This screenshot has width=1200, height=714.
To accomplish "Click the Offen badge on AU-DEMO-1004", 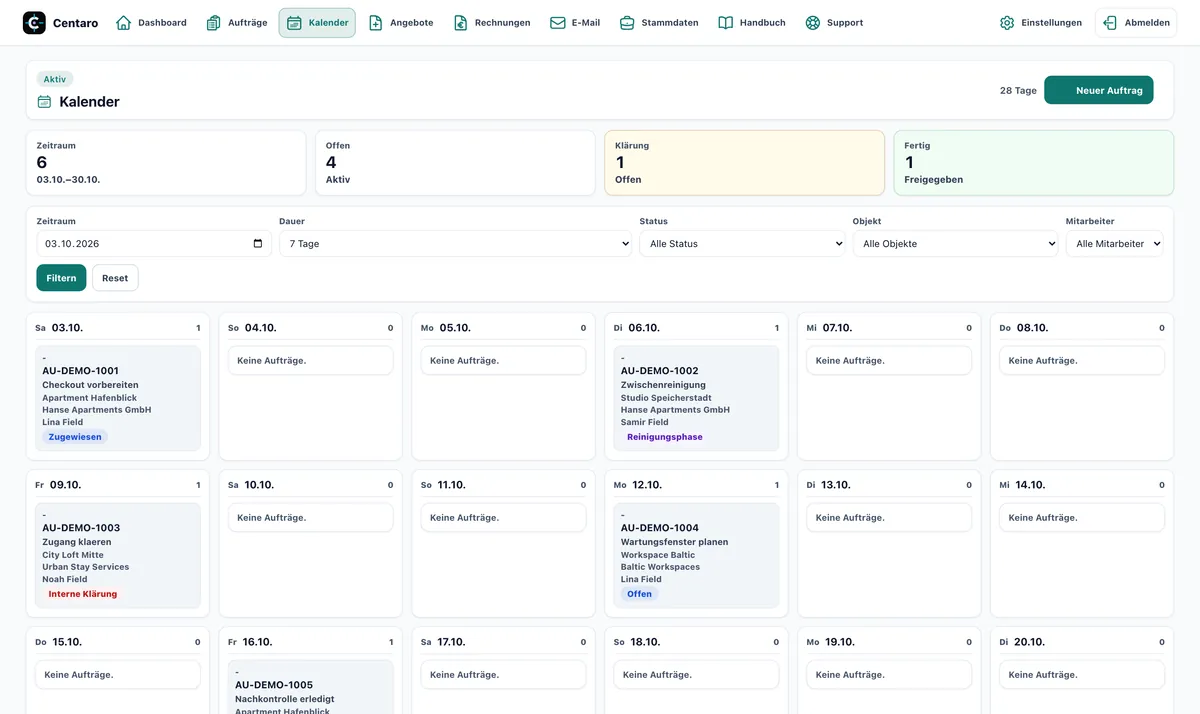I will pyautogui.click(x=640, y=594).
